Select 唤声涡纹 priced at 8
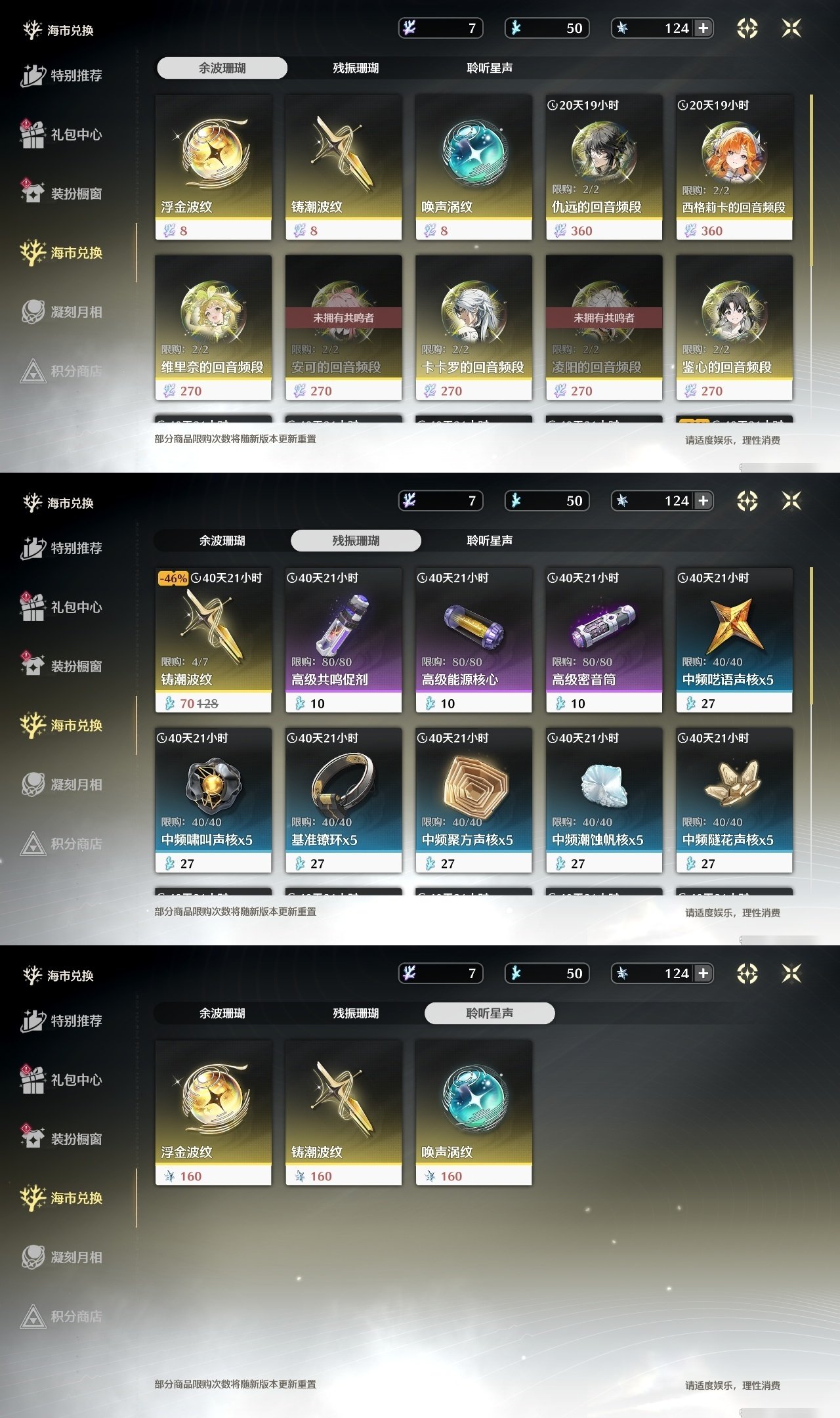The image size is (840, 1418). pos(474,167)
